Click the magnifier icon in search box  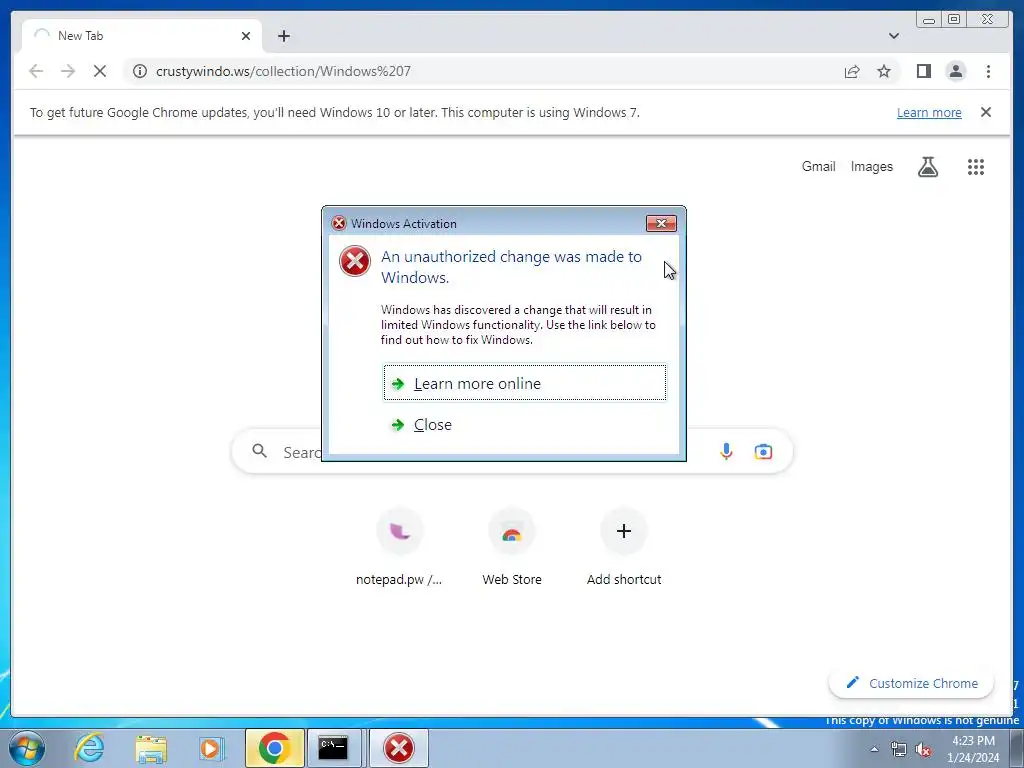pyautogui.click(x=259, y=451)
